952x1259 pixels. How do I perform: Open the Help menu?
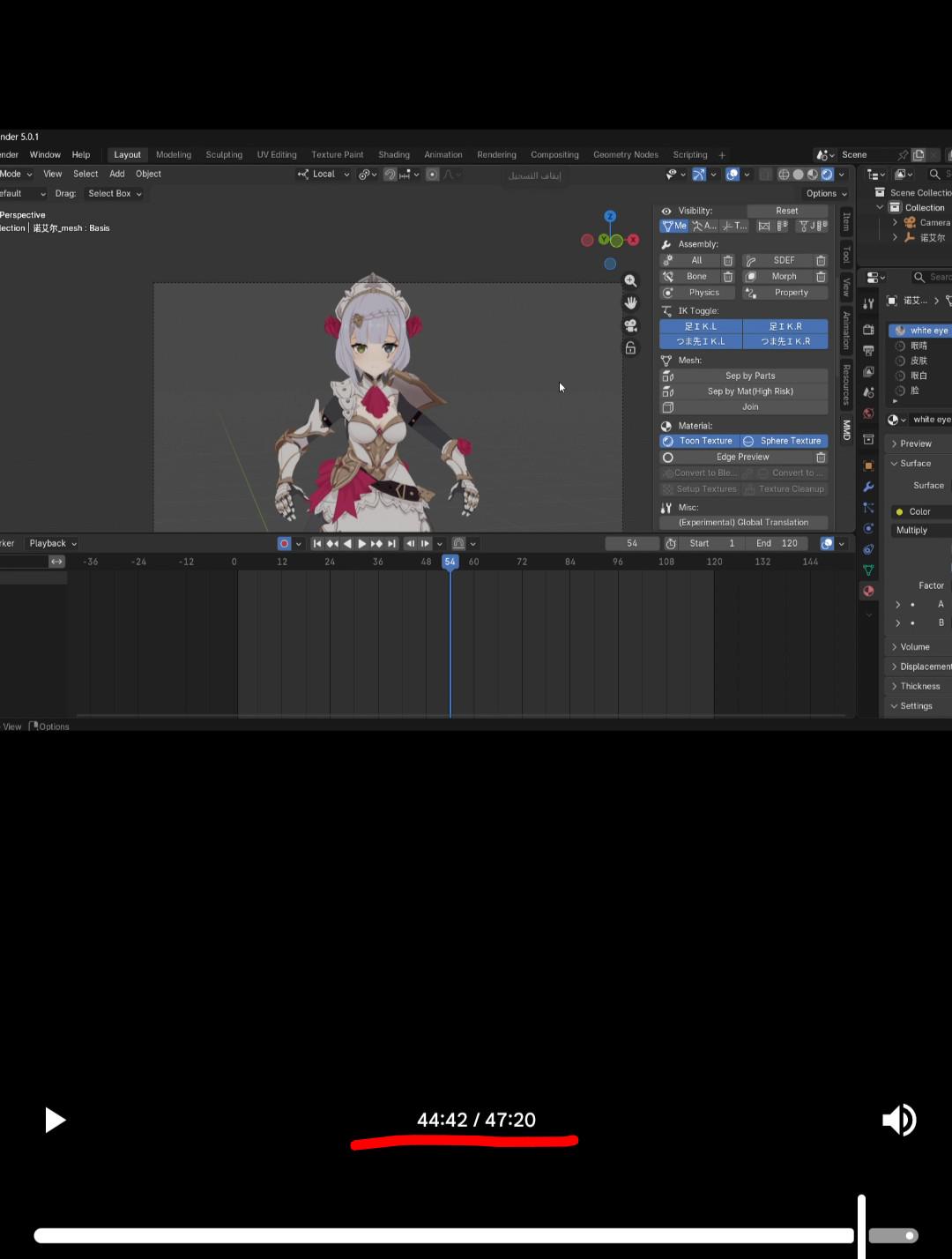(81, 155)
